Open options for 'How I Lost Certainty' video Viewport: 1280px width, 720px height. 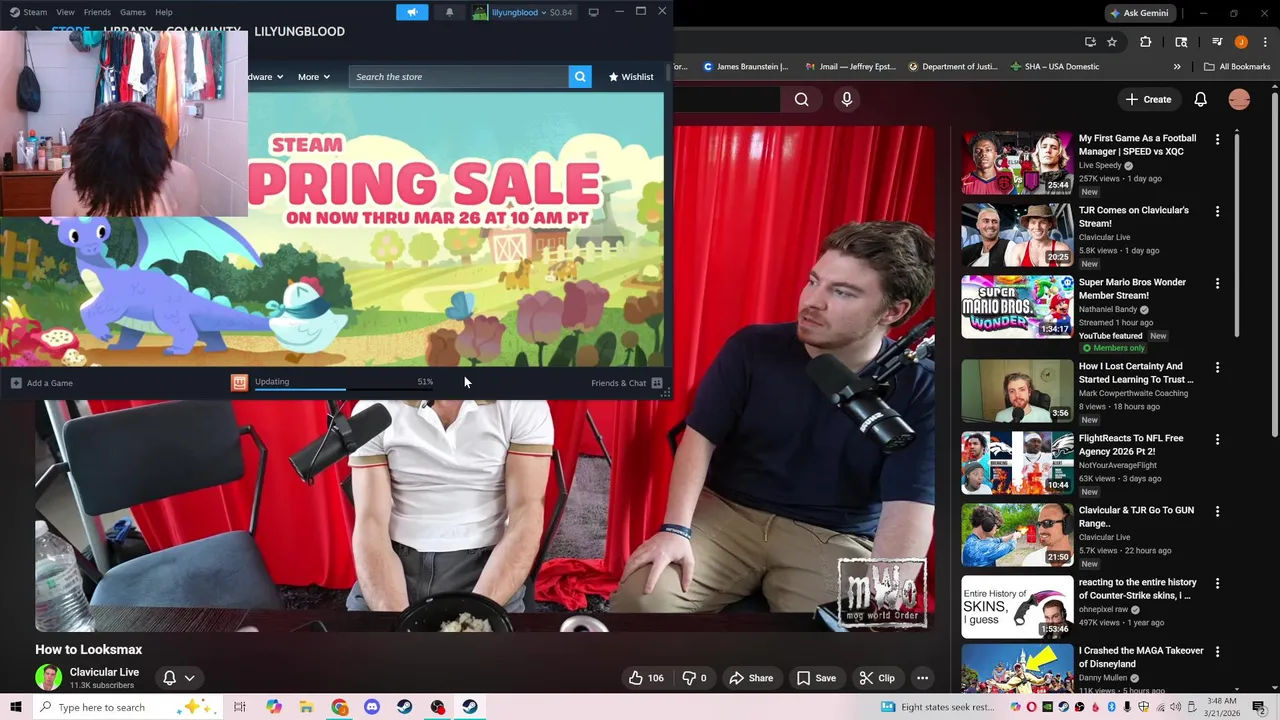tap(1217, 368)
